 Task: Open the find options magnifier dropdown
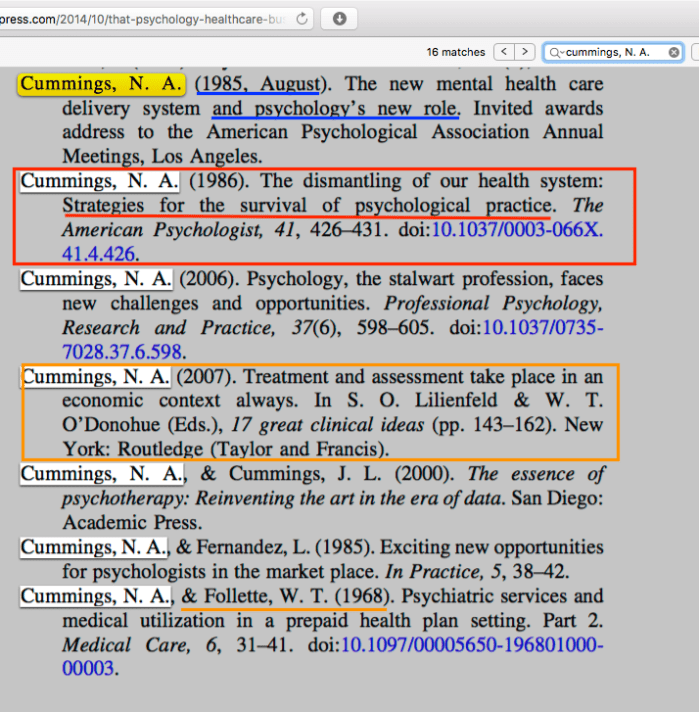[x=555, y=52]
